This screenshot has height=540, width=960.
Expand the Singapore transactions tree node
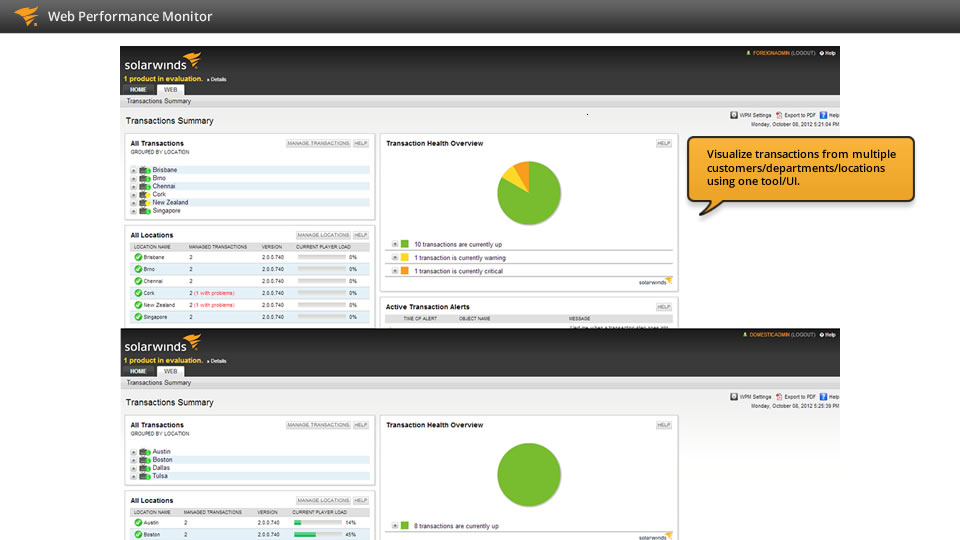[133, 211]
